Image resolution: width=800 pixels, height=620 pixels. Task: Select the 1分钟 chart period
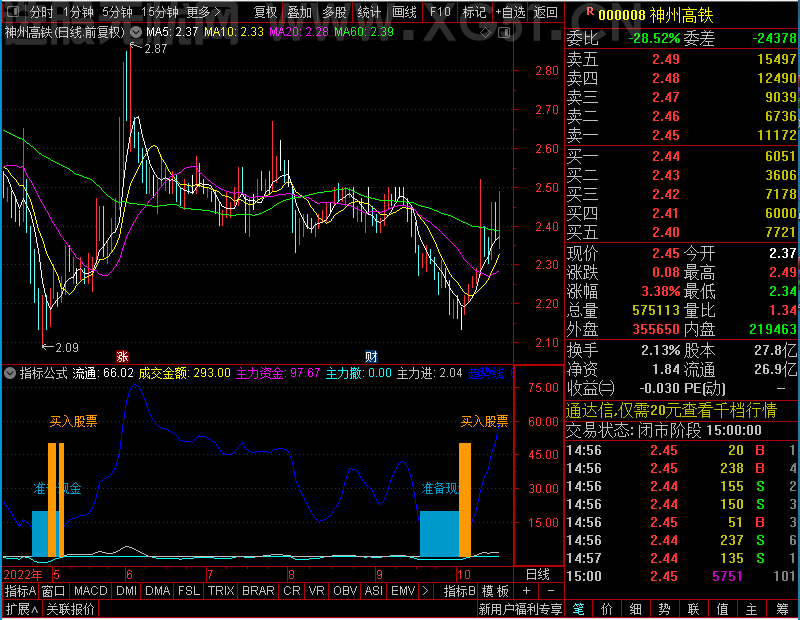pos(78,12)
